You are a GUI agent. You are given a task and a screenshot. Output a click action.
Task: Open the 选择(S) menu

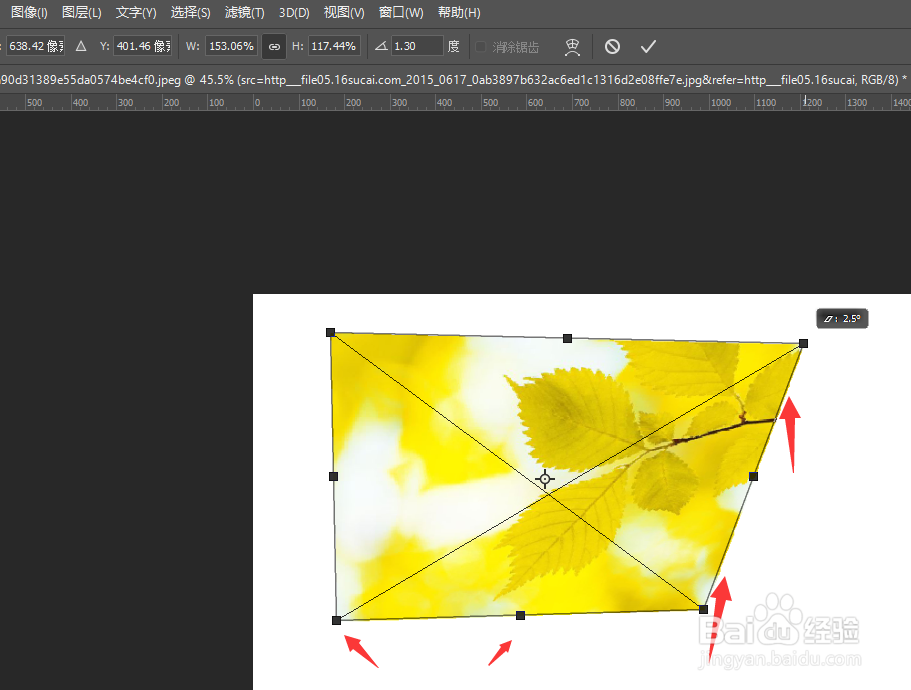[191, 12]
